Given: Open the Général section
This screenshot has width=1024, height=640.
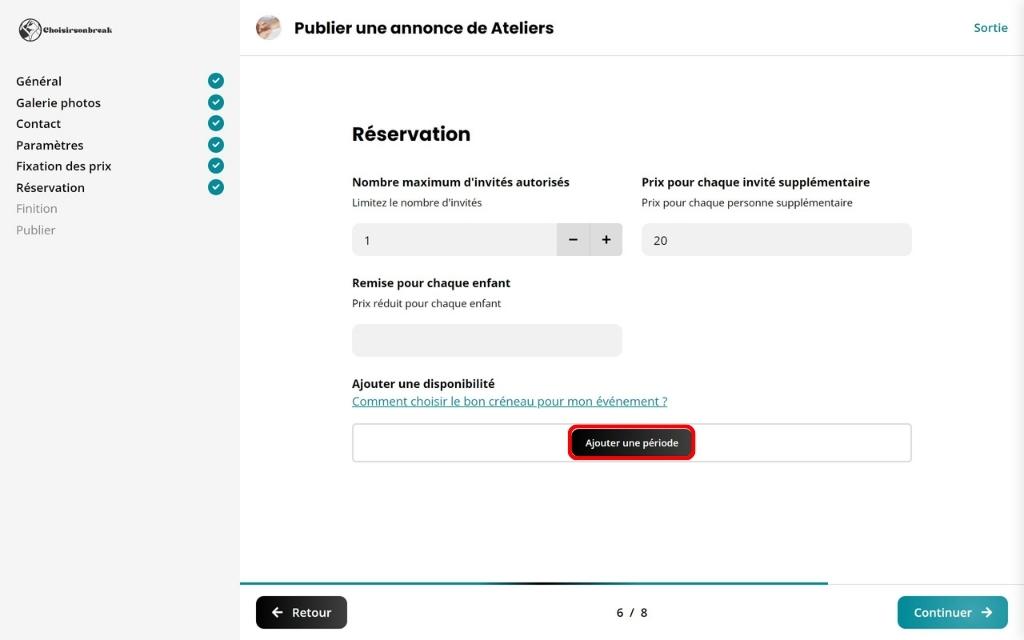Looking at the screenshot, I should click(x=39, y=81).
